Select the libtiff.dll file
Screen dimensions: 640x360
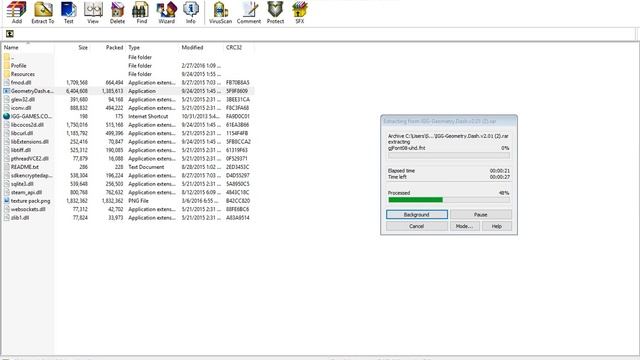(x=129, y=150)
